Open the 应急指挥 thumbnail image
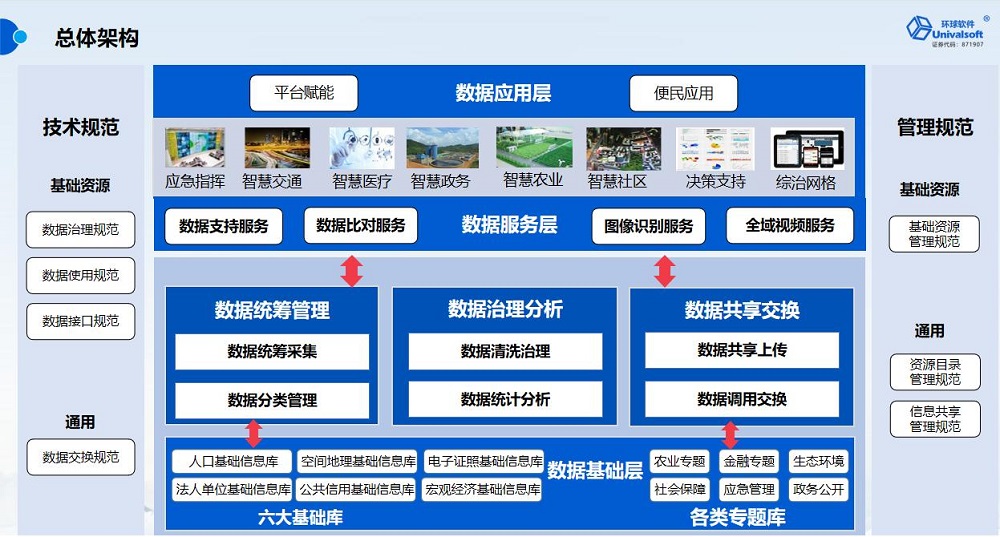The image size is (1000, 537). 194,148
